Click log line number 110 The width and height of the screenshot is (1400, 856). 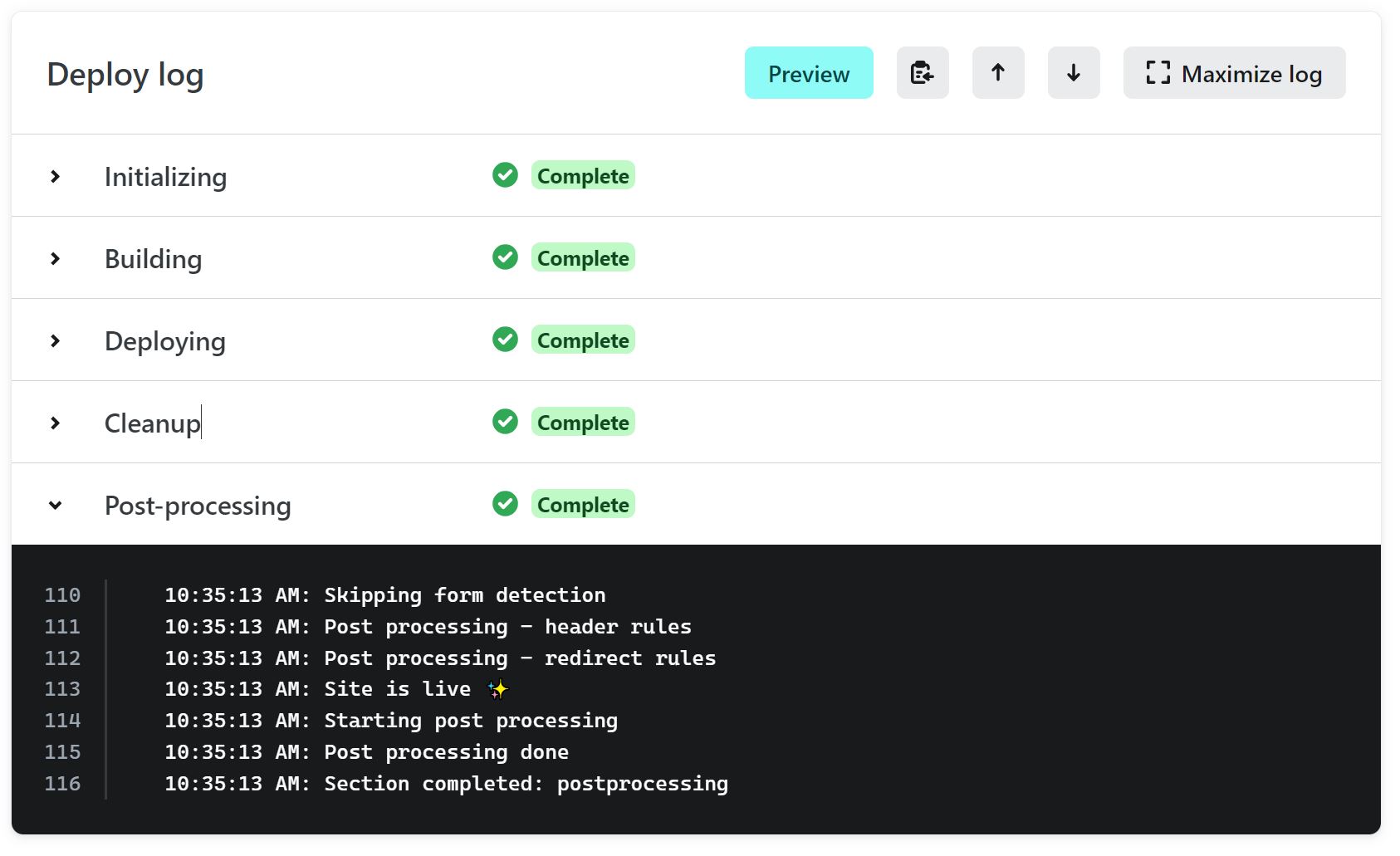point(62,595)
